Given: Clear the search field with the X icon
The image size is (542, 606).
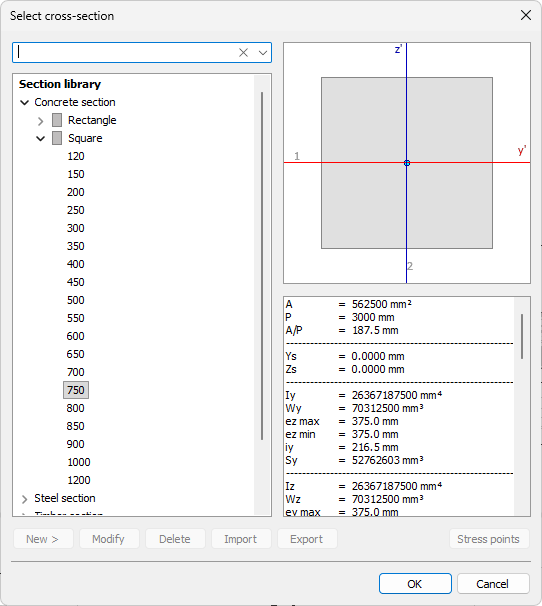Looking at the screenshot, I should (x=243, y=53).
